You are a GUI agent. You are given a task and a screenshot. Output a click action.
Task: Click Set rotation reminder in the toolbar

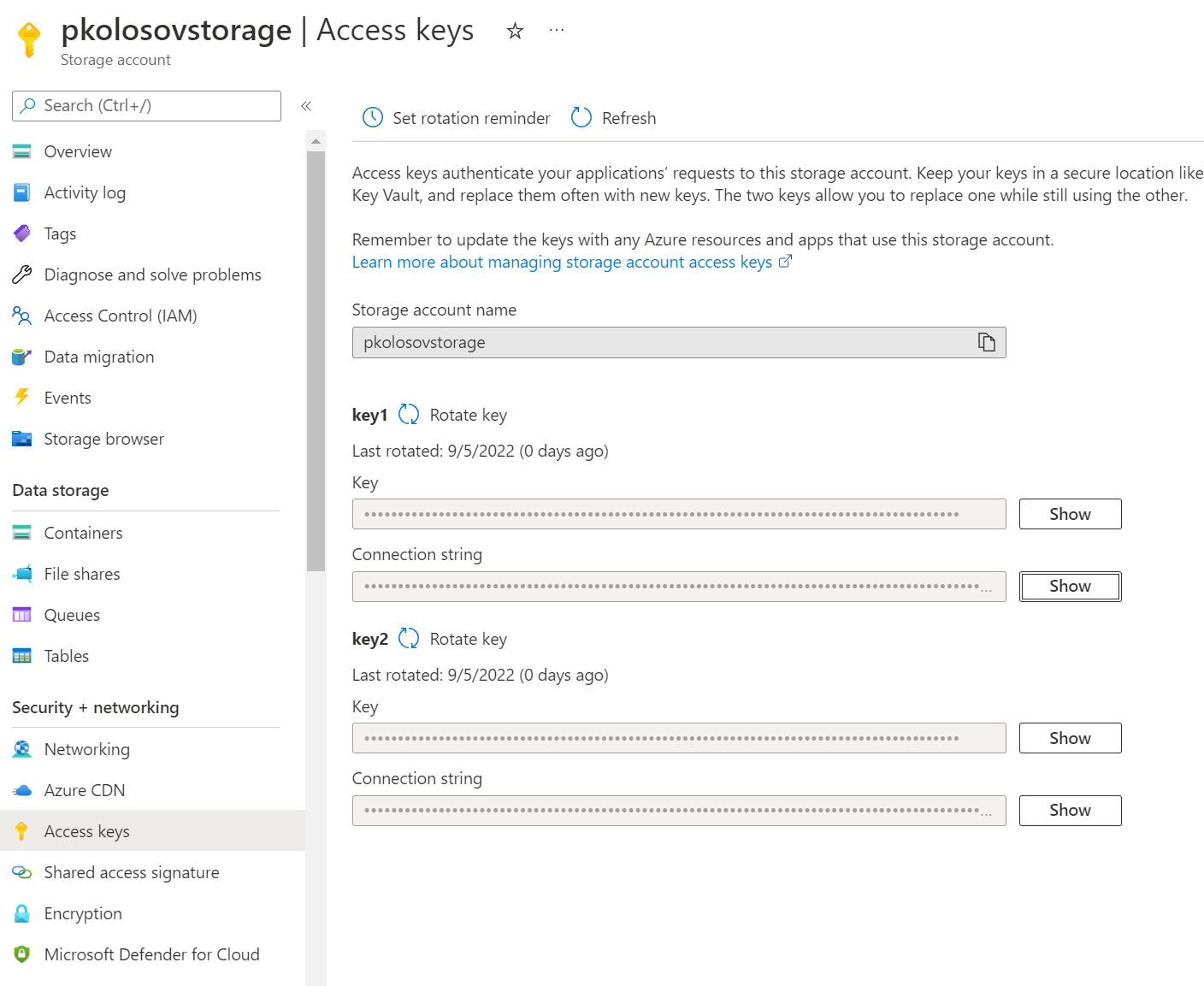coord(471,118)
